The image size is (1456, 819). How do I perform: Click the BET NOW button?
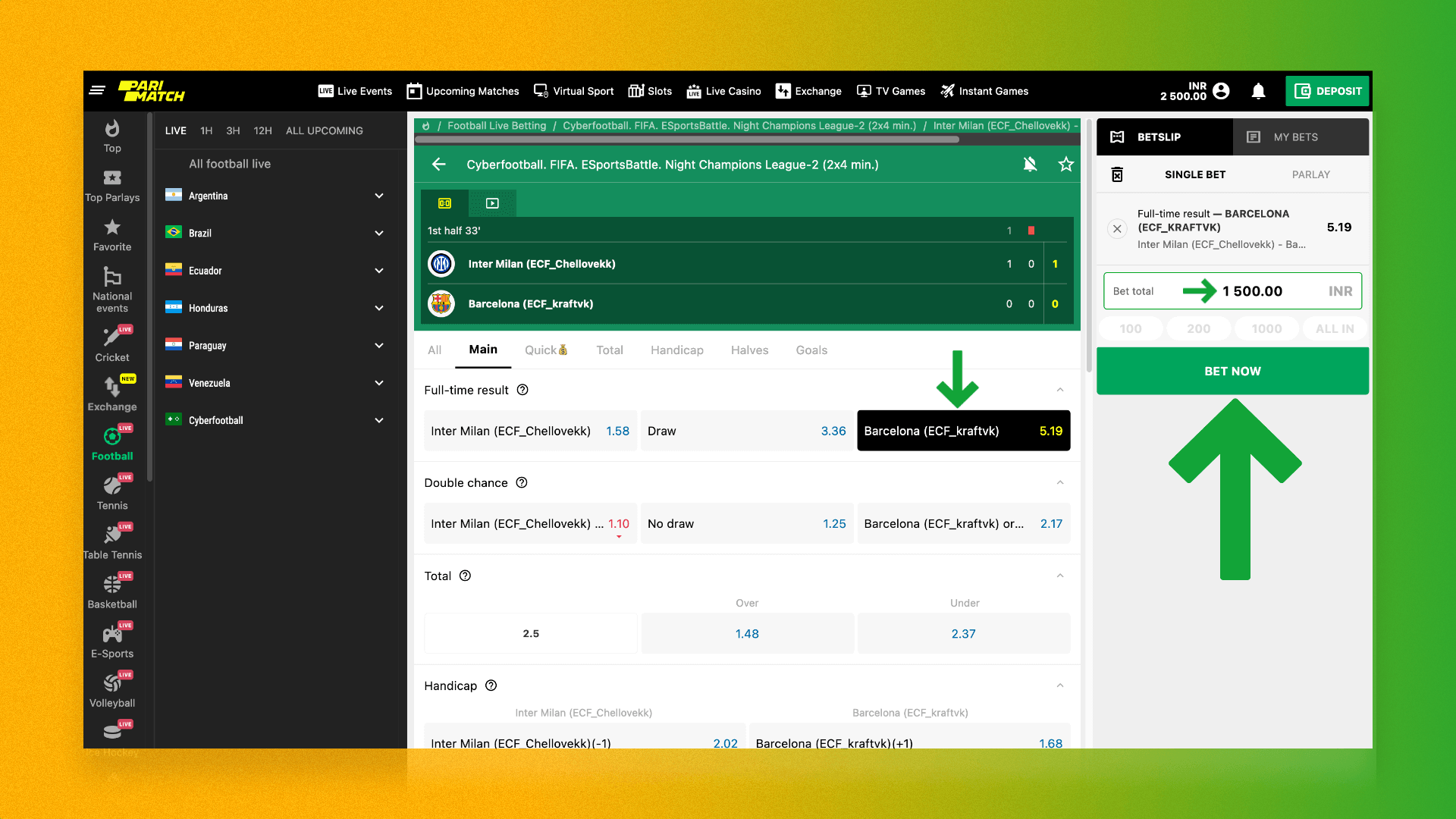tap(1232, 371)
